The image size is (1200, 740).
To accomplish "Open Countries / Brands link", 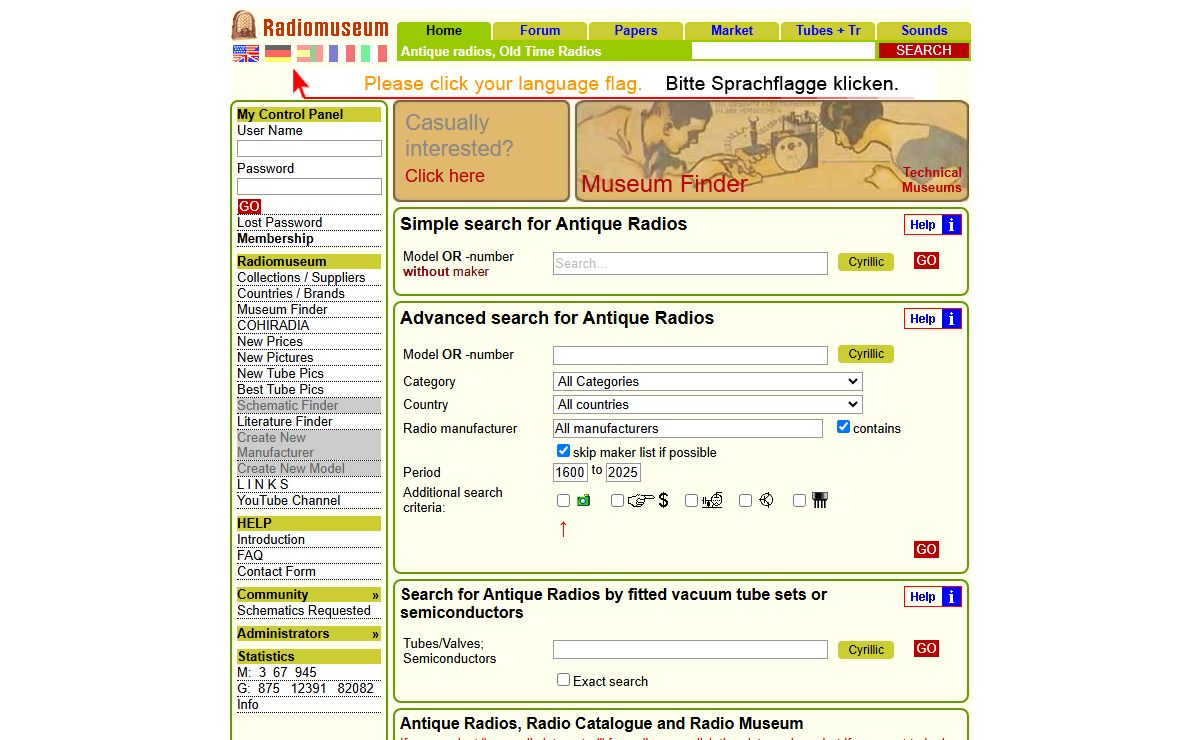I will (290, 294).
